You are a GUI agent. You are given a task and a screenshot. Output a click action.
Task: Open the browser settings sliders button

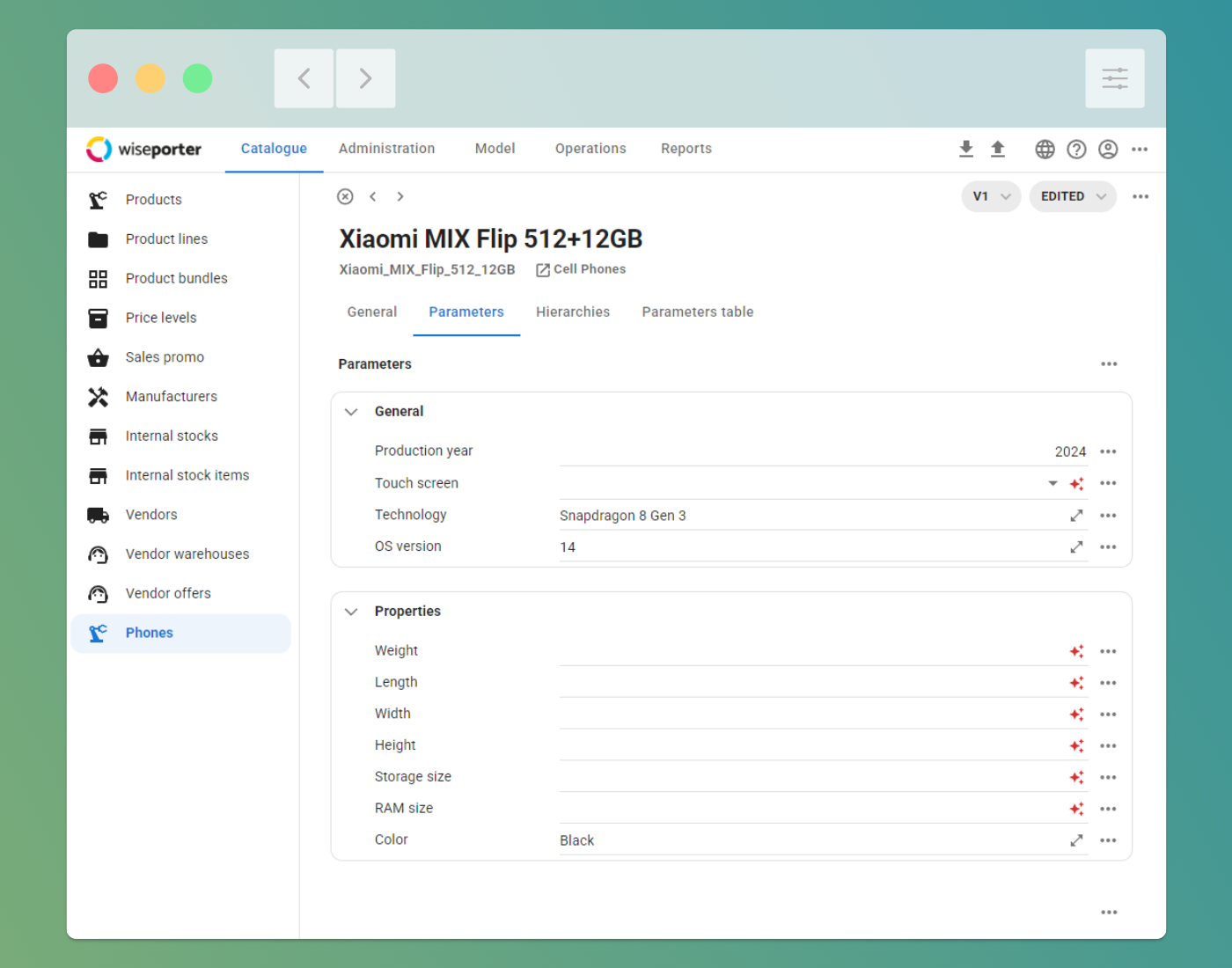[x=1115, y=78]
